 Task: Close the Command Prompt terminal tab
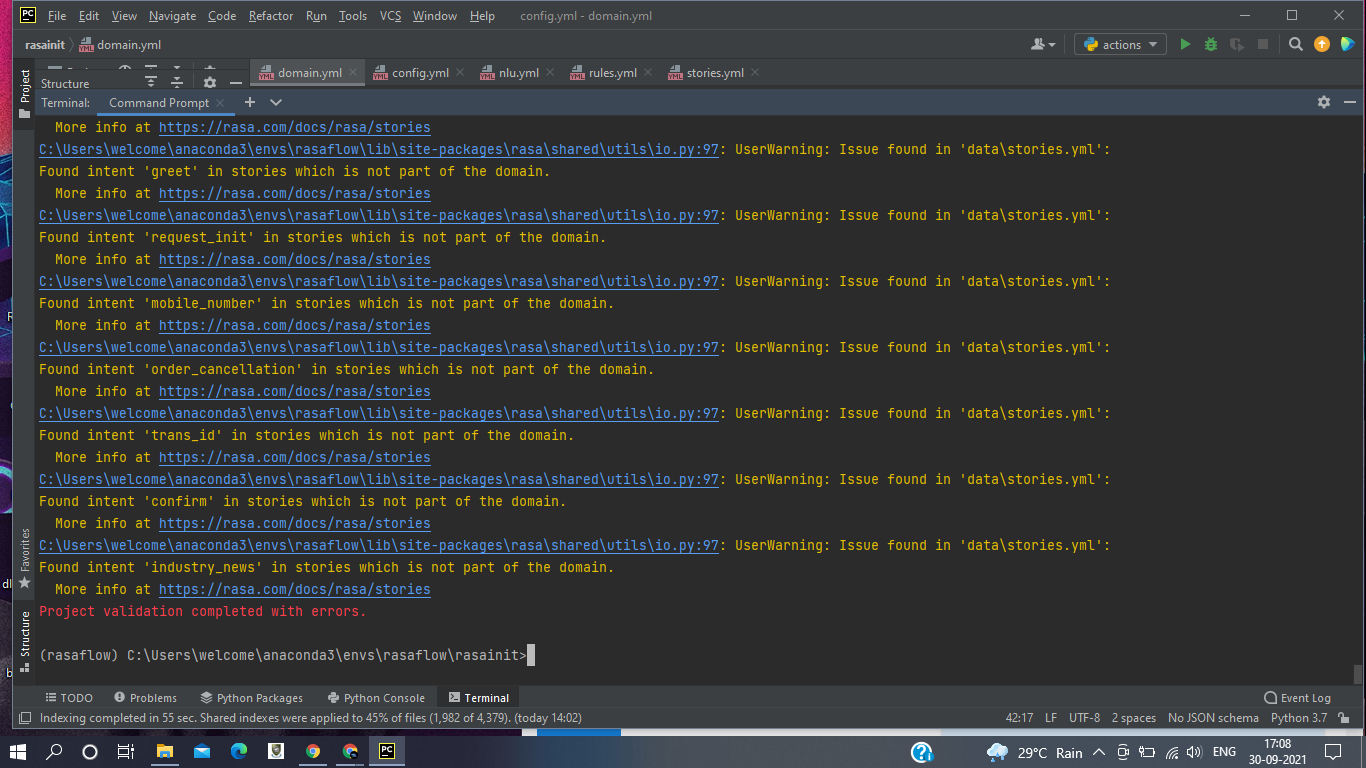pos(220,103)
